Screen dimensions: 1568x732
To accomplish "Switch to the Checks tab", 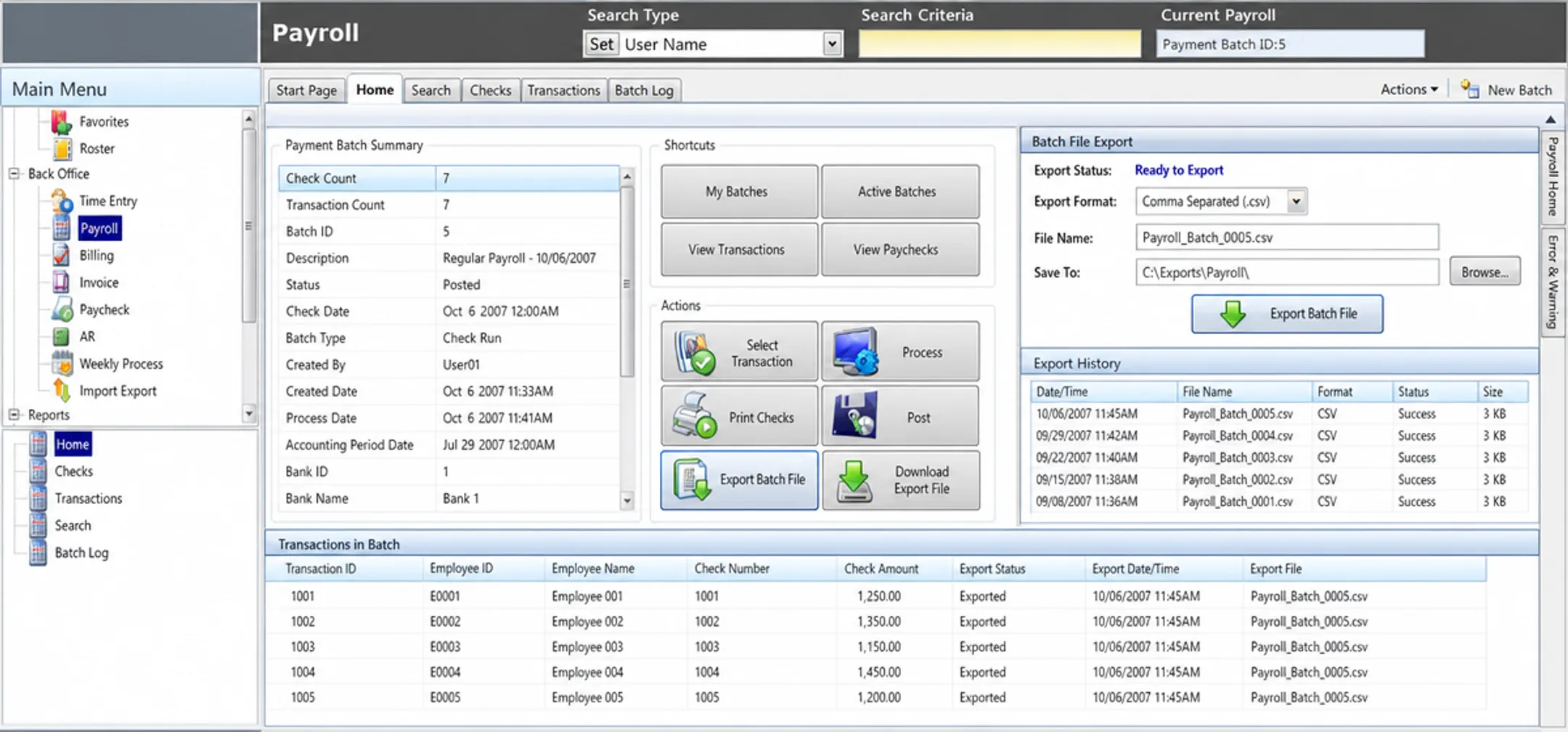I will tap(491, 90).
